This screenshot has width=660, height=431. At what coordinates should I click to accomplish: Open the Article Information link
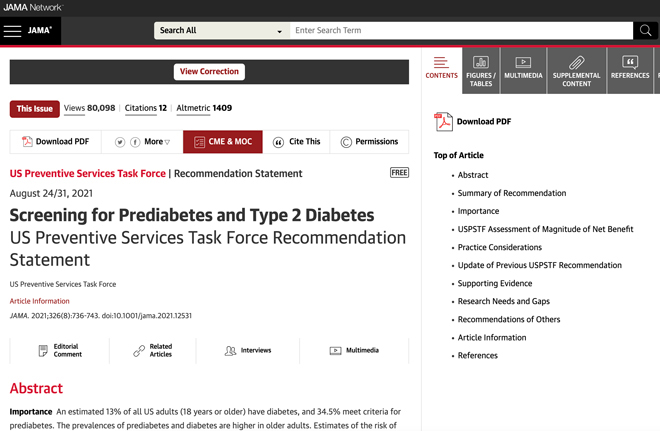pyautogui.click(x=40, y=301)
